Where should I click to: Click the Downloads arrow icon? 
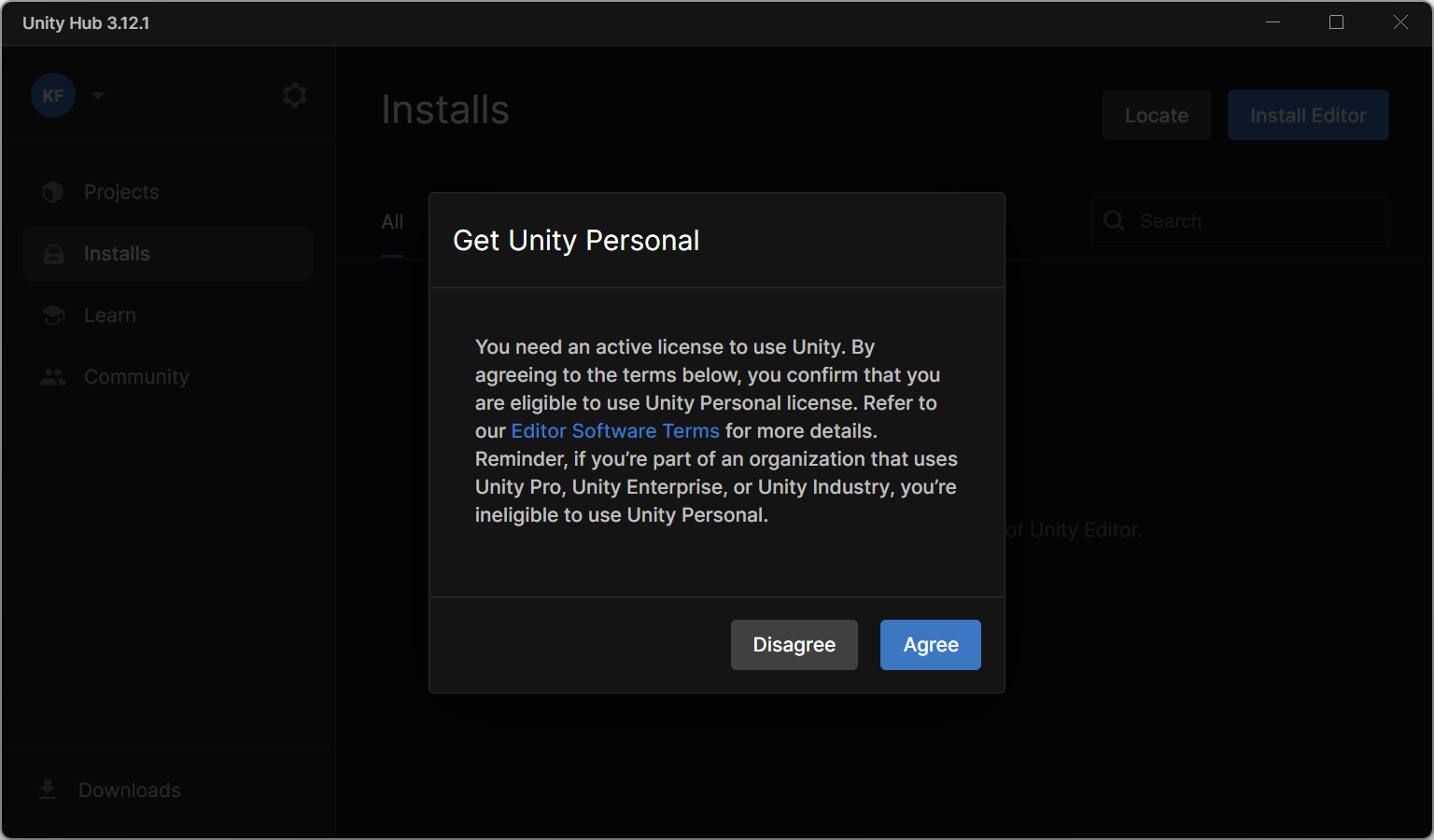[x=48, y=790]
